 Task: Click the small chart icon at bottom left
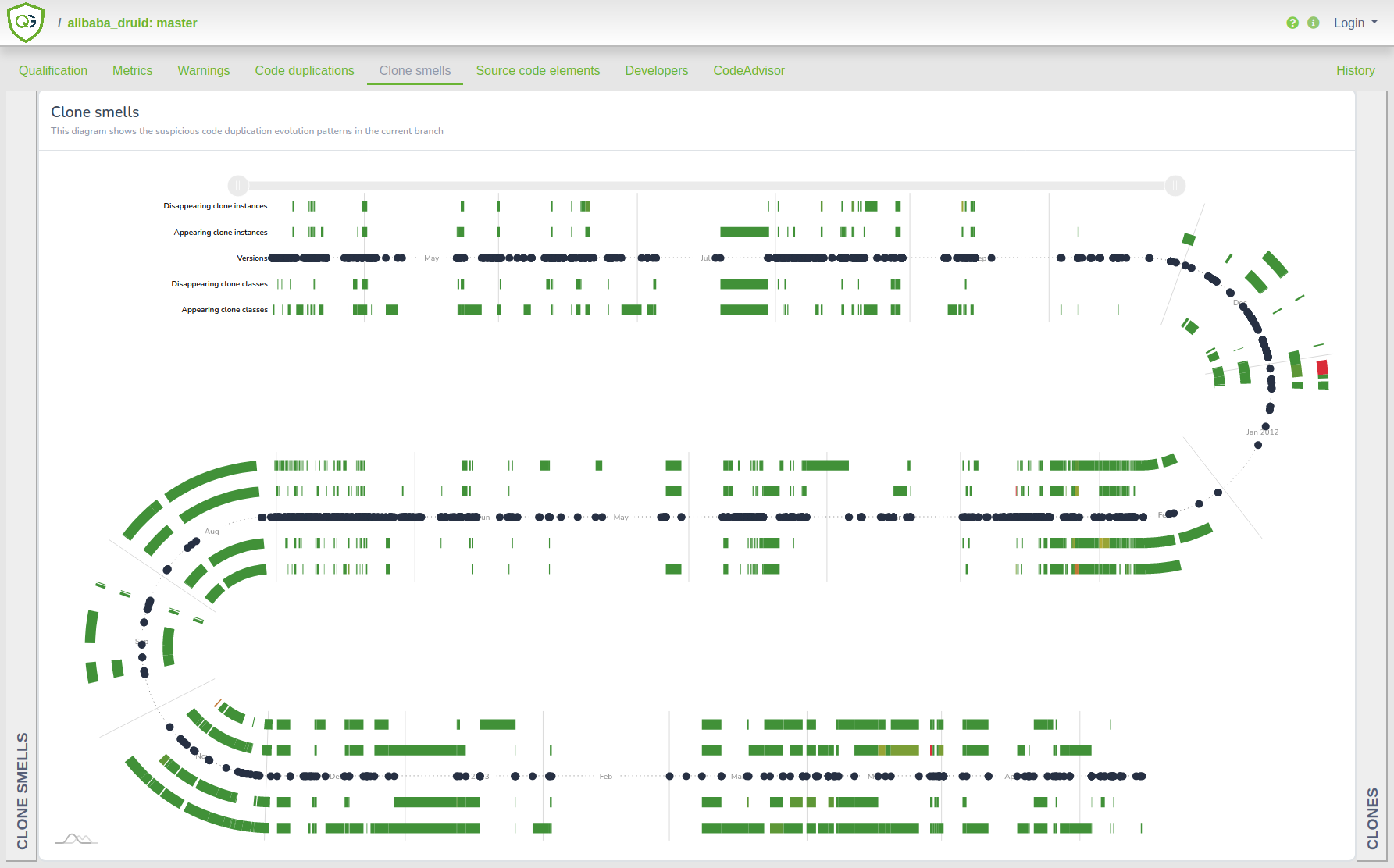tap(76, 838)
